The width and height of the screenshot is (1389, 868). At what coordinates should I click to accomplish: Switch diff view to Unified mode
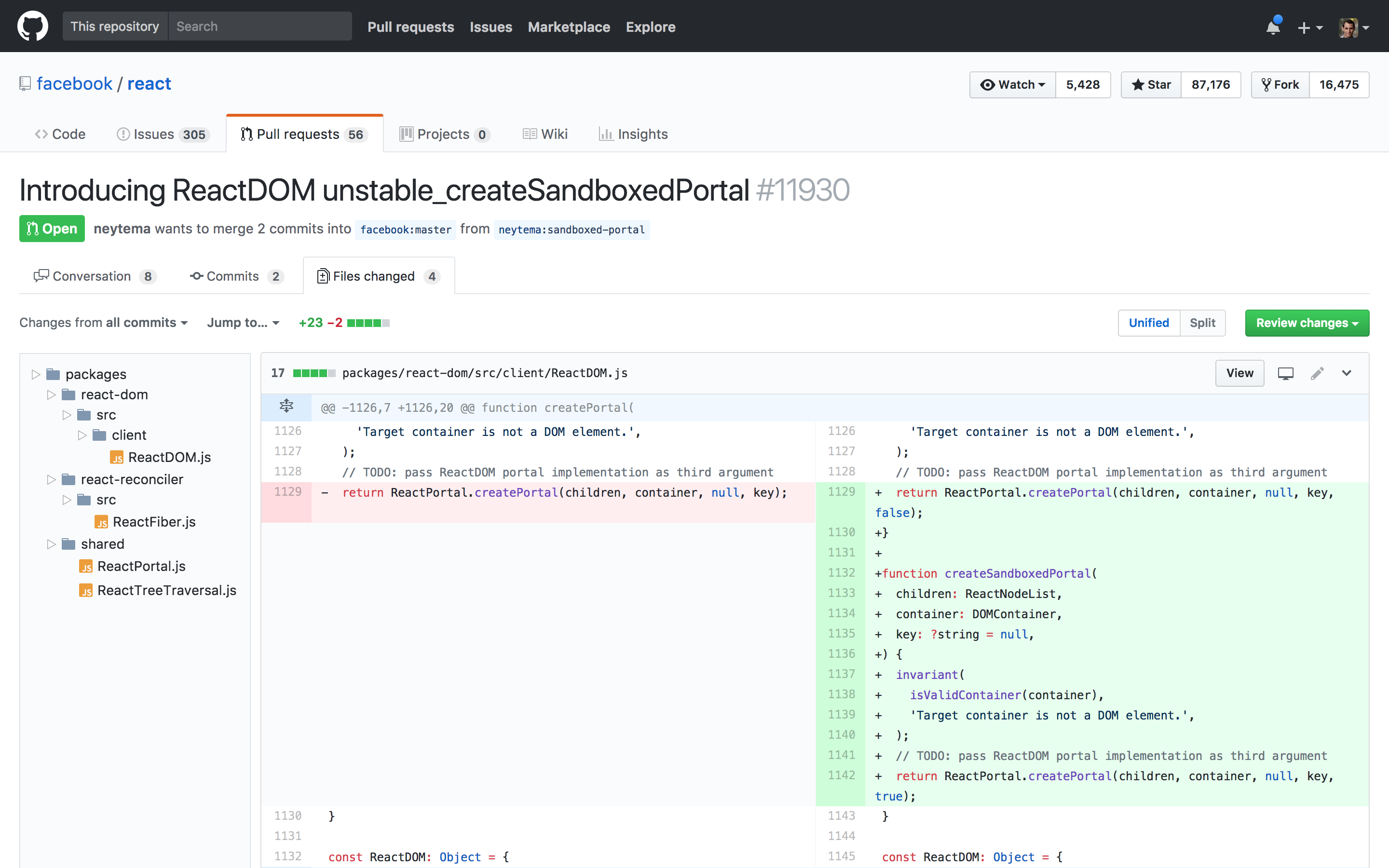(x=1148, y=323)
